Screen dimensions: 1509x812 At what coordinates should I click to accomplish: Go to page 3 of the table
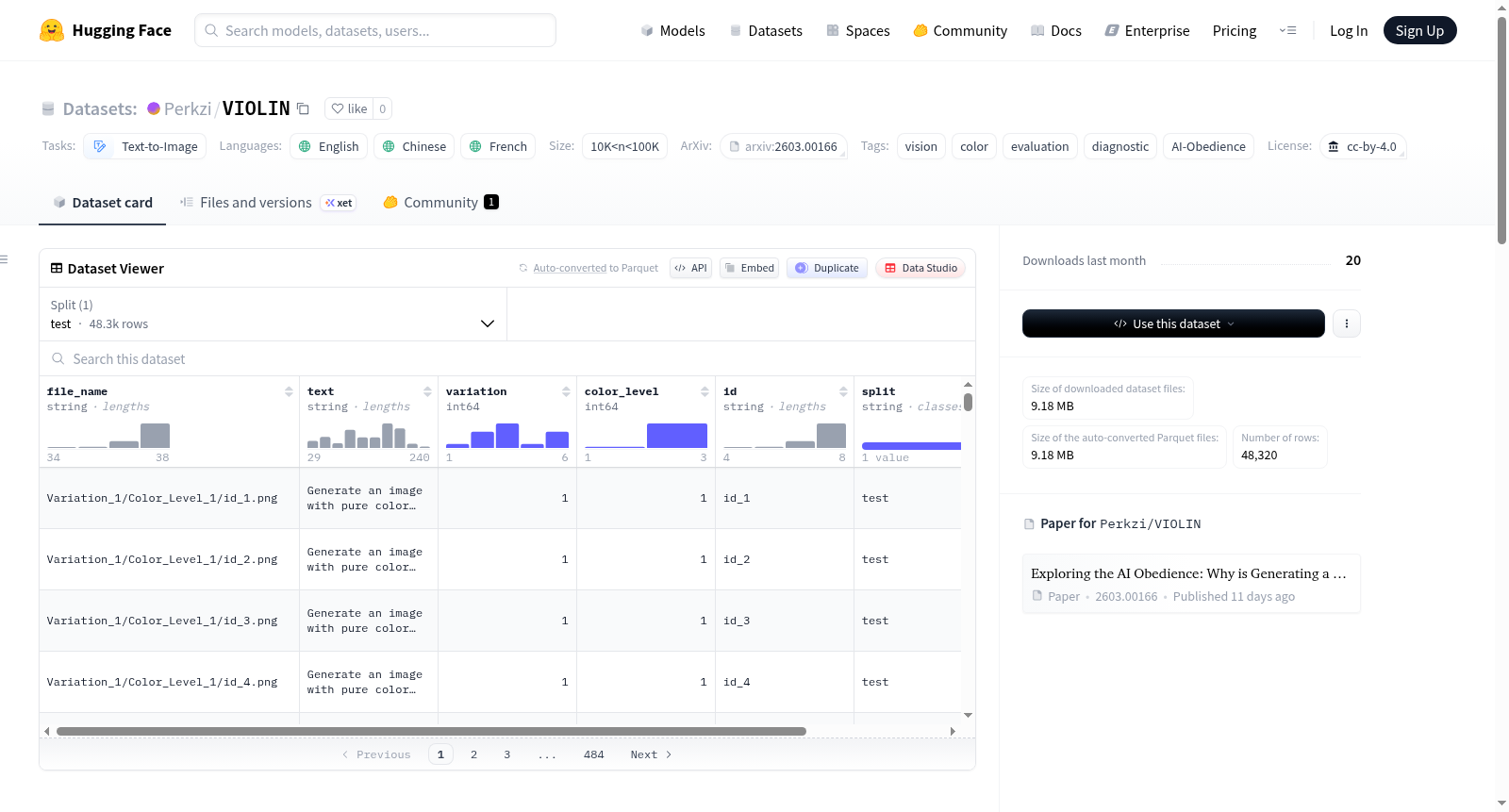click(x=506, y=754)
